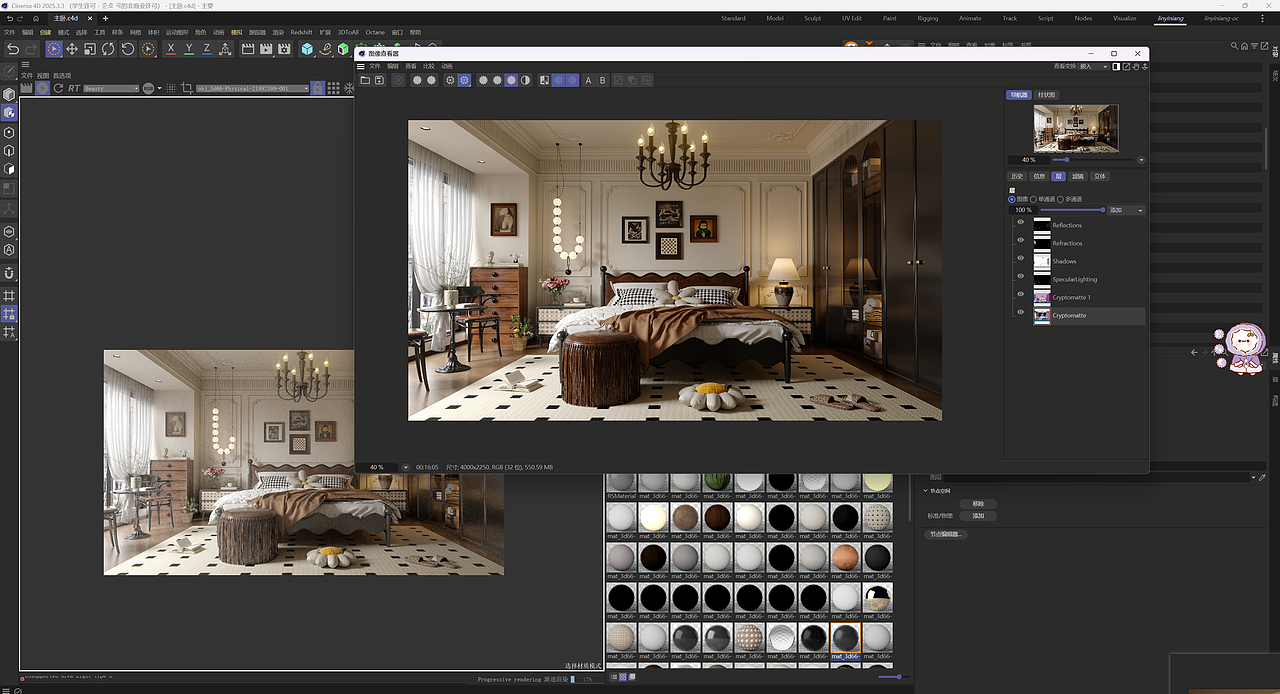Adjust the material thumbnail size slider
Image resolution: width=1280 pixels, height=694 pixels.
pos(893,677)
